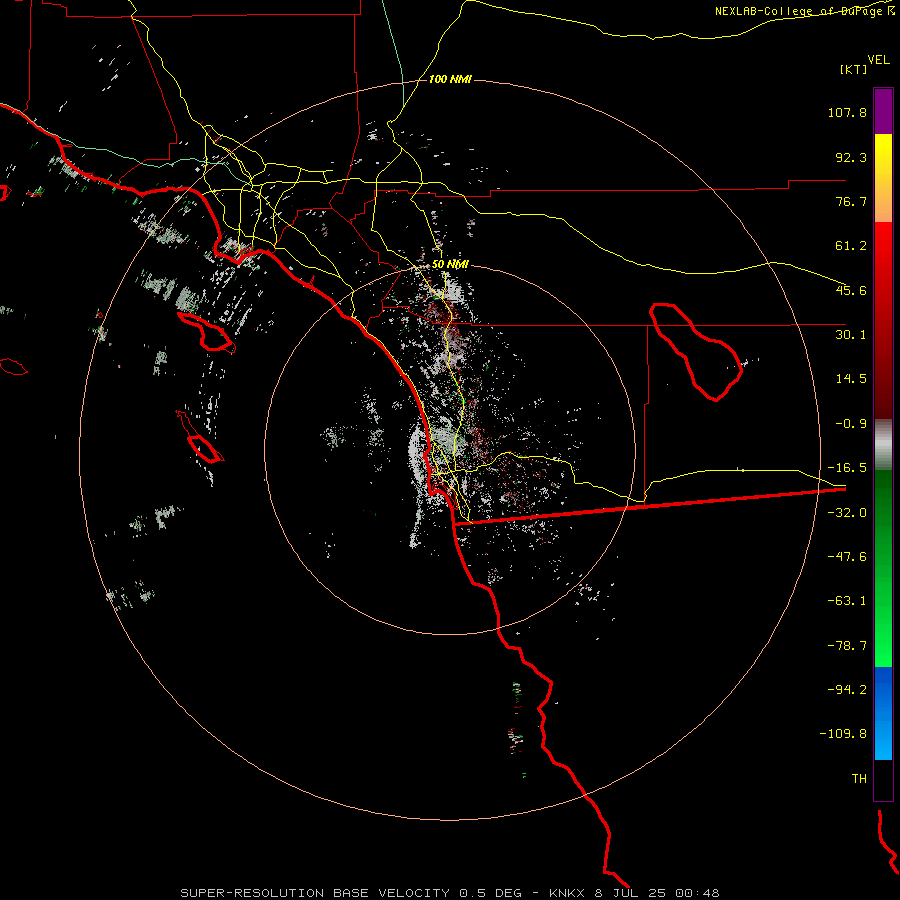Select the -94.2 scale label
Image resolution: width=900 pixels, height=900 pixels.
click(x=847, y=689)
